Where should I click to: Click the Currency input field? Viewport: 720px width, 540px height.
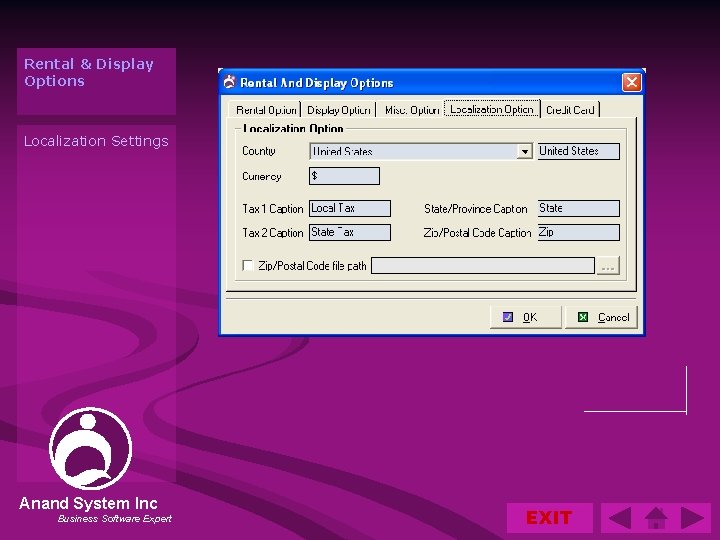coord(344,176)
